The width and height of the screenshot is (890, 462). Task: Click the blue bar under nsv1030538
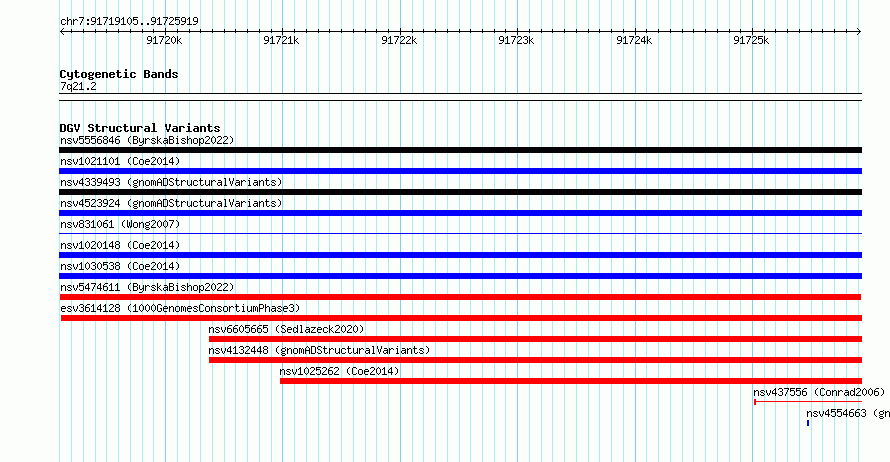[x=460, y=276]
